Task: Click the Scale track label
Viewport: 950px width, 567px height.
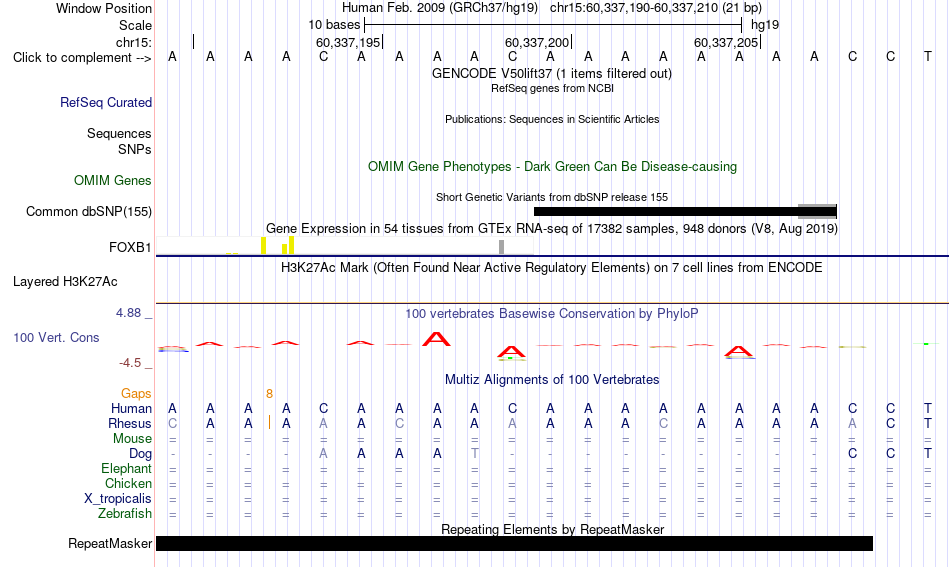Action: pos(135,25)
